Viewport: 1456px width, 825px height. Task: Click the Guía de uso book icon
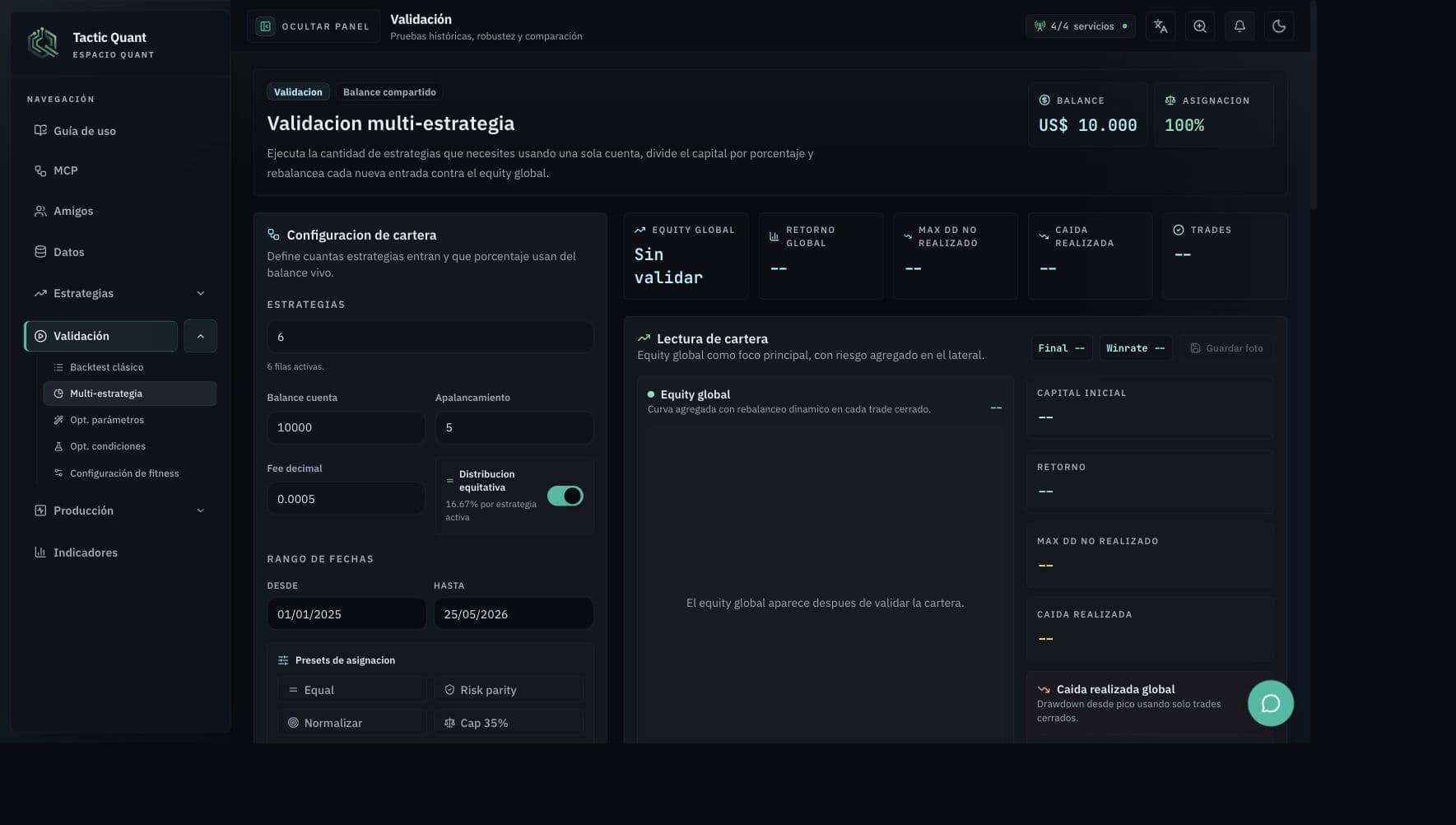[x=40, y=131]
